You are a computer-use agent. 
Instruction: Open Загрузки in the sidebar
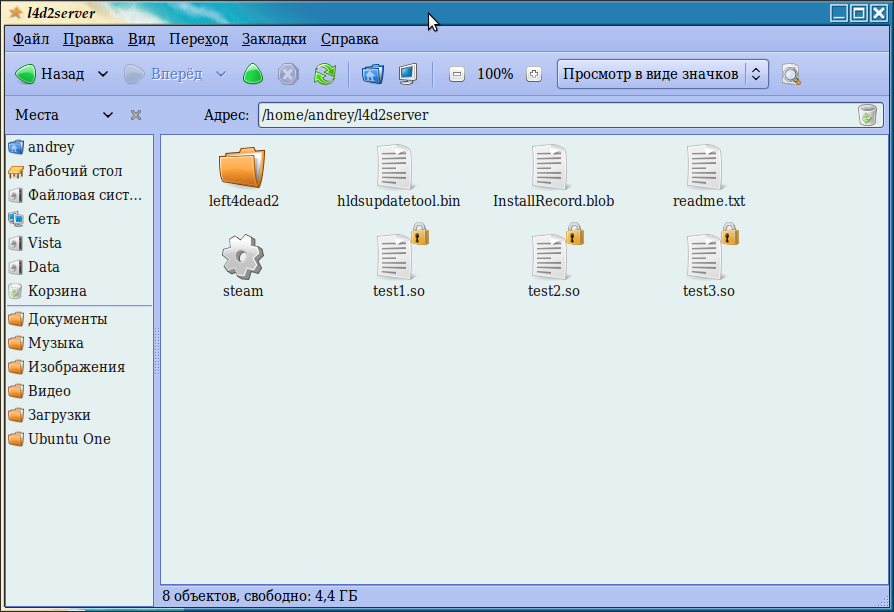[59, 415]
